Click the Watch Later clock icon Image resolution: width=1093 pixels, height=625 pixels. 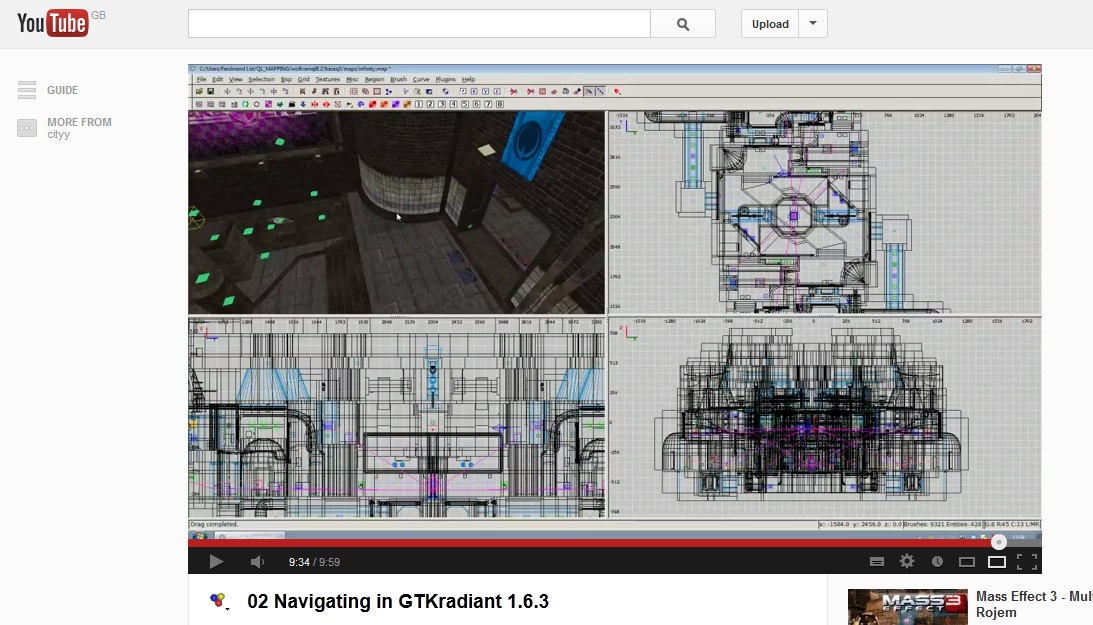click(937, 562)
